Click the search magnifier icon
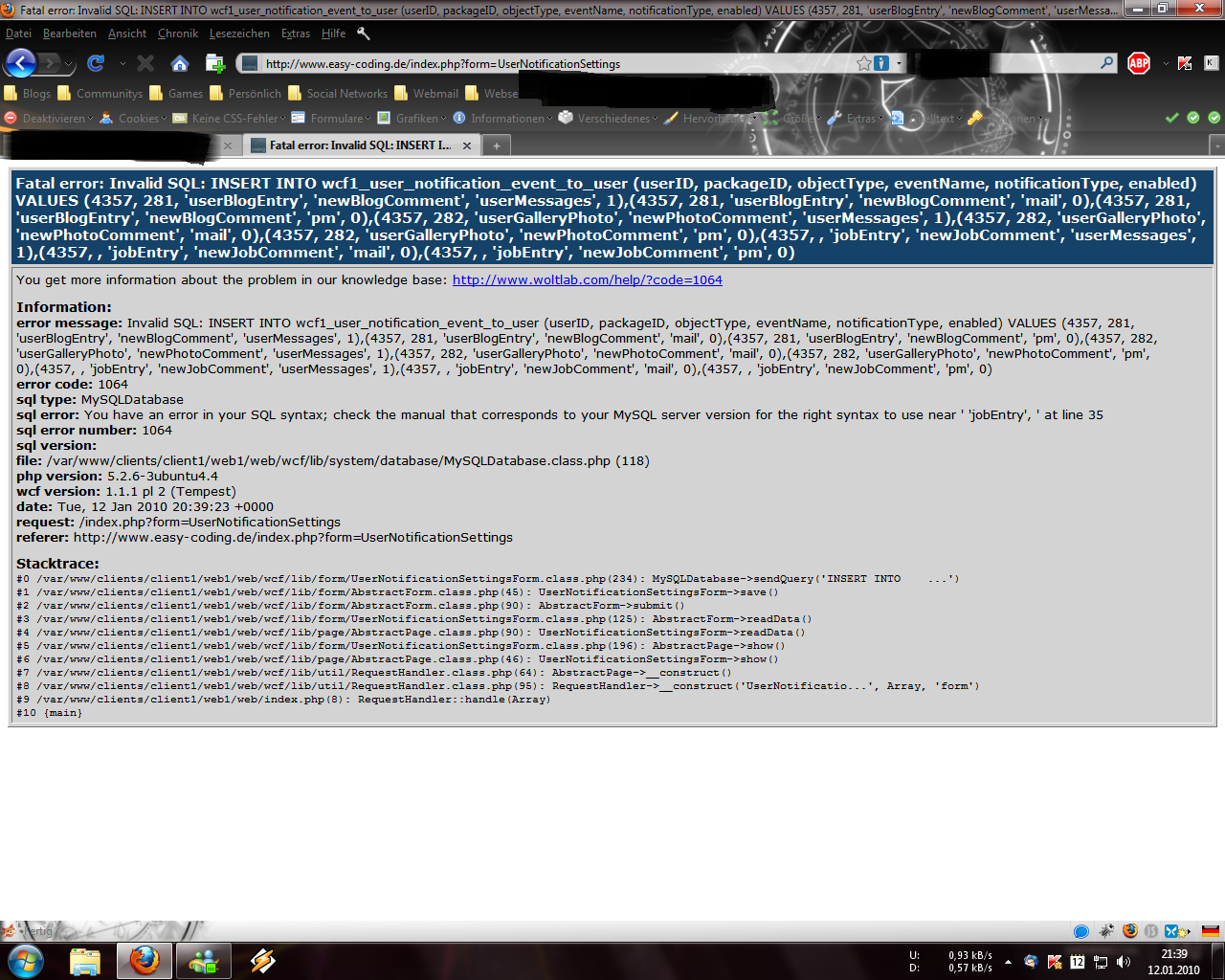The image size is (1225, 980). [x=1107, y=63]
